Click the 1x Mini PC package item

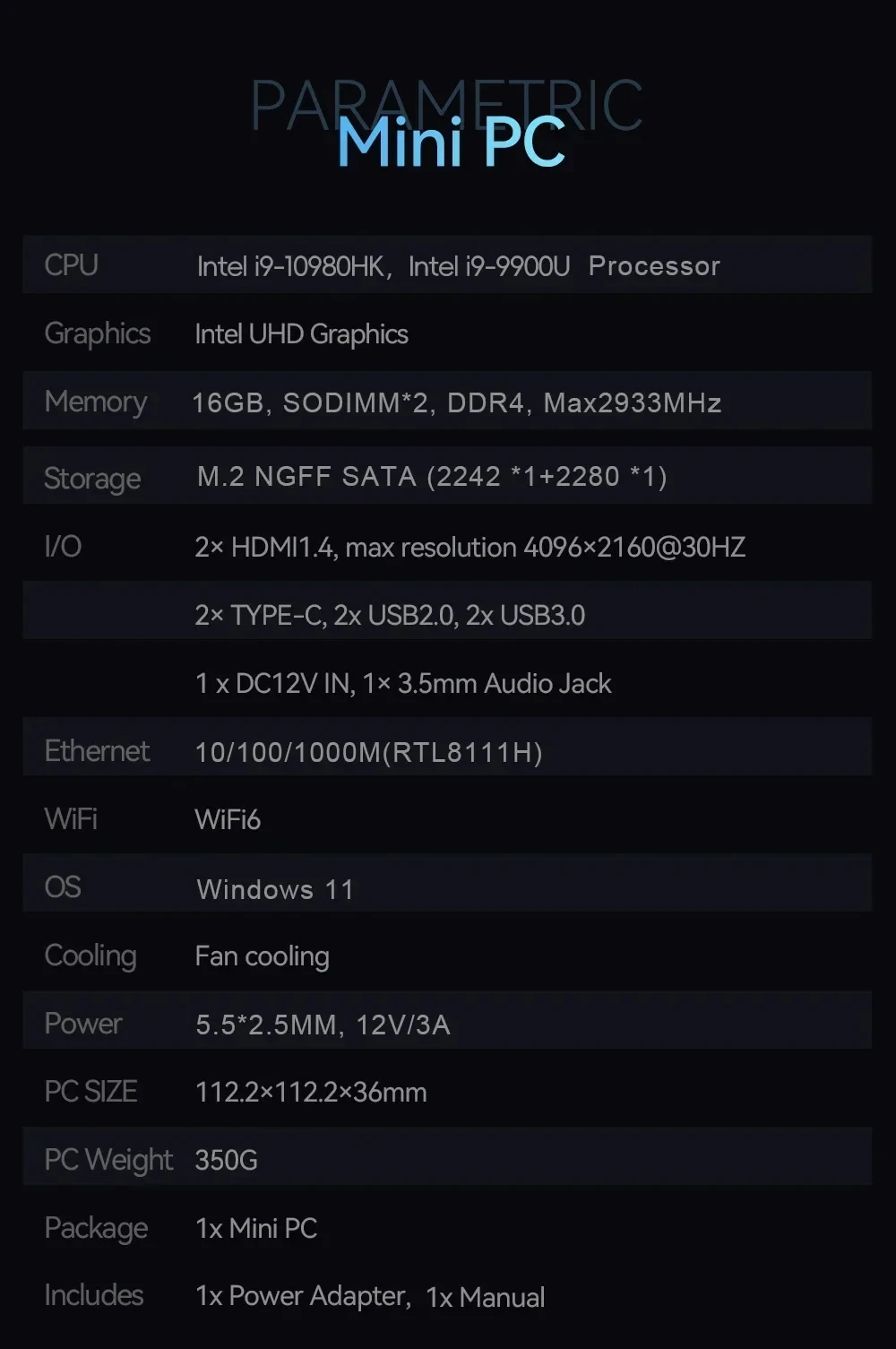pyautogui.click(x=256, y=1228)
